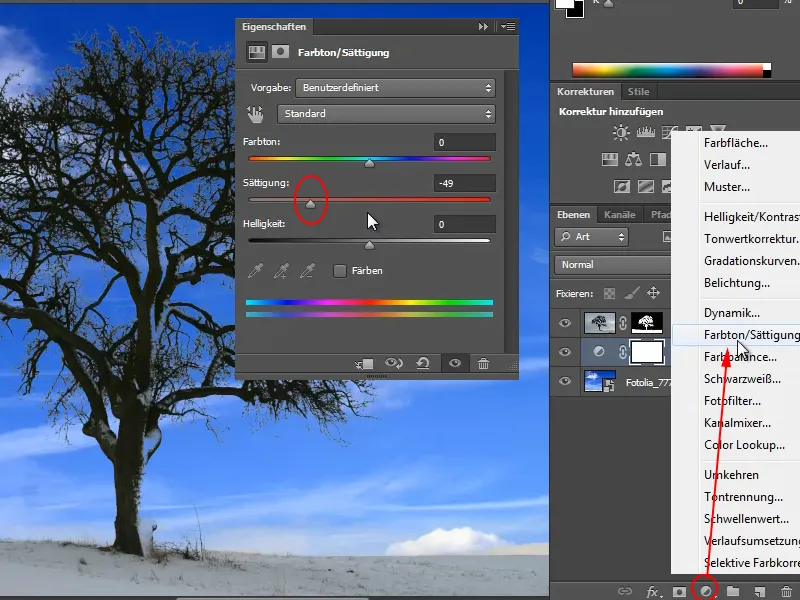This screenshot has height=600, width=800.
Task: Select the subtract-from-sample eyedropper (minus)
Action: tap(307, 270)
